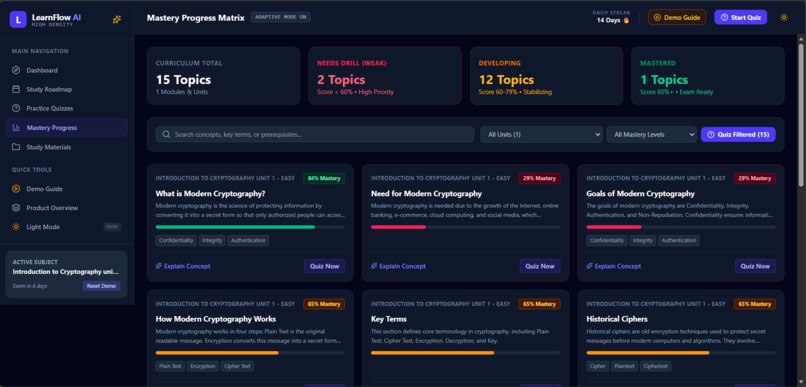806x387 pixels.
Task: Click sparkle icon on What is Modern Cryptography card
Action: [x=159, y=266]
